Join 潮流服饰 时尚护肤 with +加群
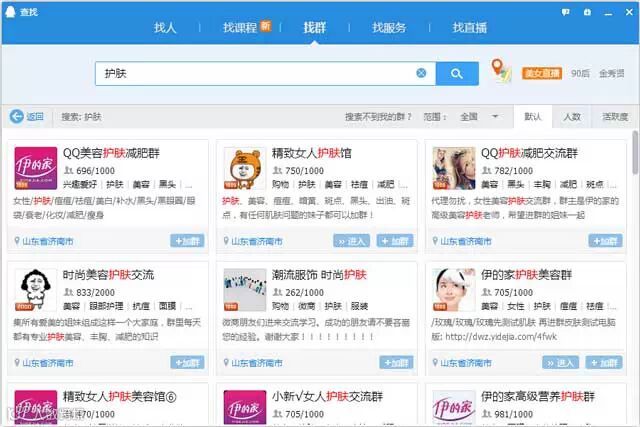Screen dimensions: 640x427 [x=396, y=363]
